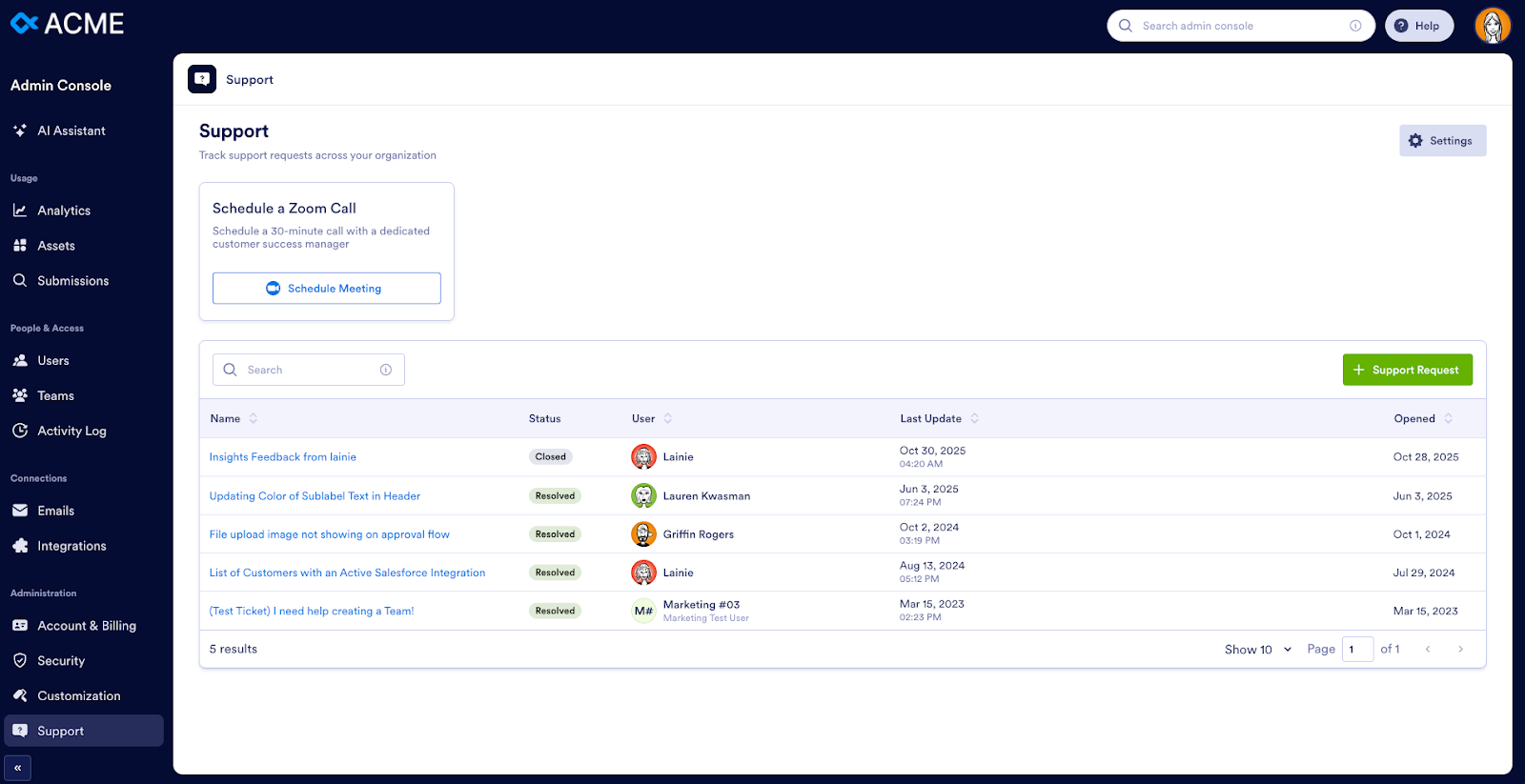Click 'Lauren Kwasman' user name

(706, 496)
